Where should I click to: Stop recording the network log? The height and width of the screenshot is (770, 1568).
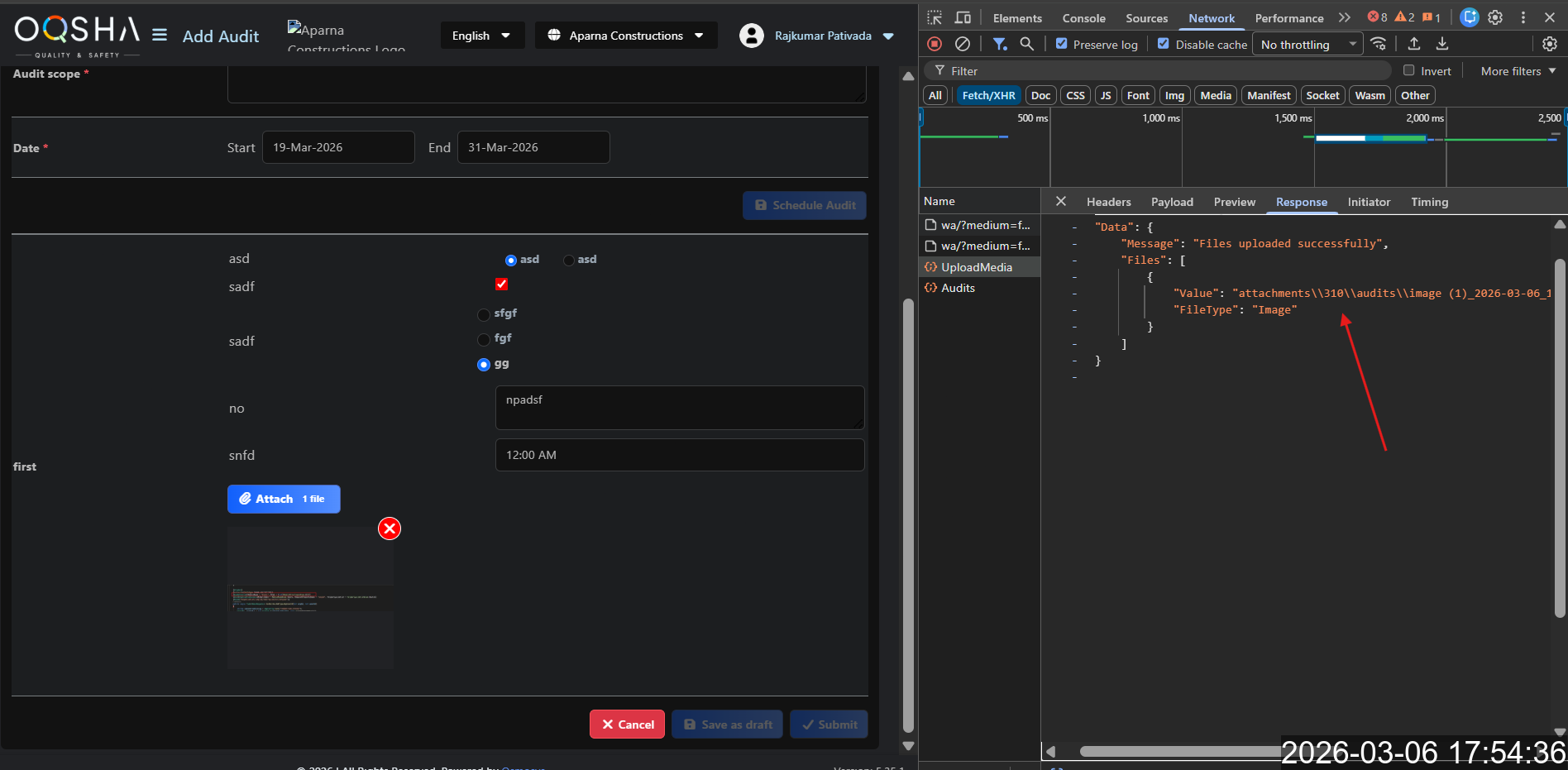[x=935, y=44]
